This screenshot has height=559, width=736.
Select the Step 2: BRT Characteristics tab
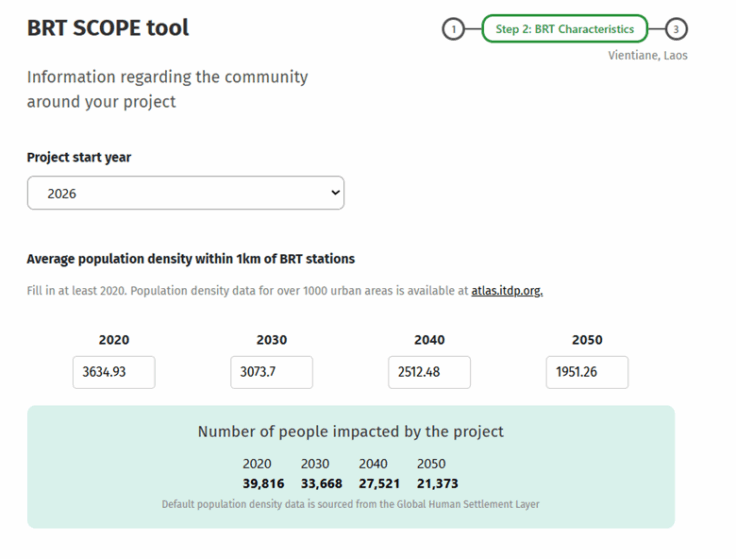[565, 30]
